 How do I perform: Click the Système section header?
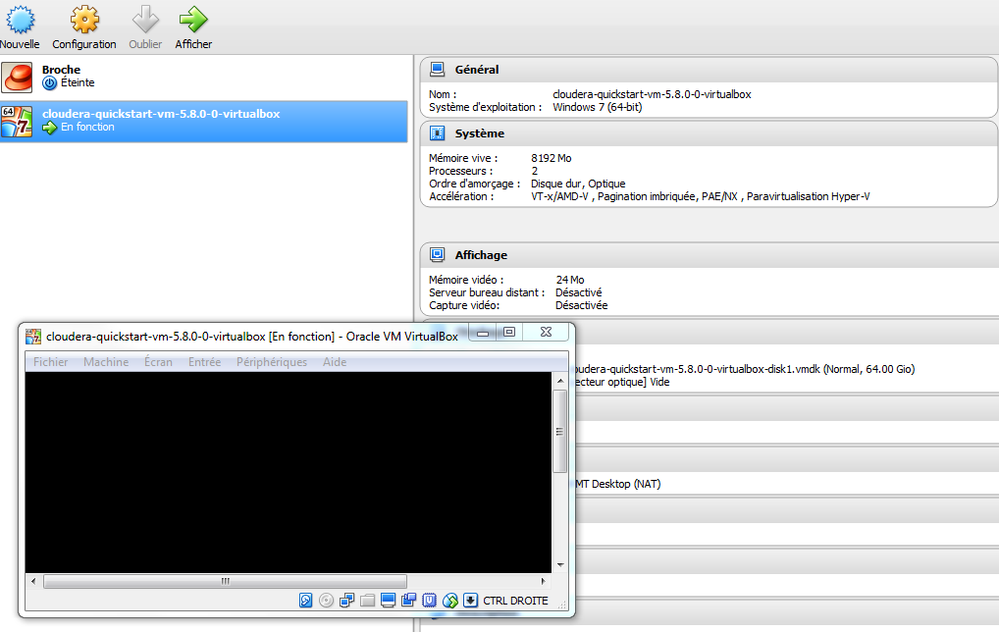point(708,133)
